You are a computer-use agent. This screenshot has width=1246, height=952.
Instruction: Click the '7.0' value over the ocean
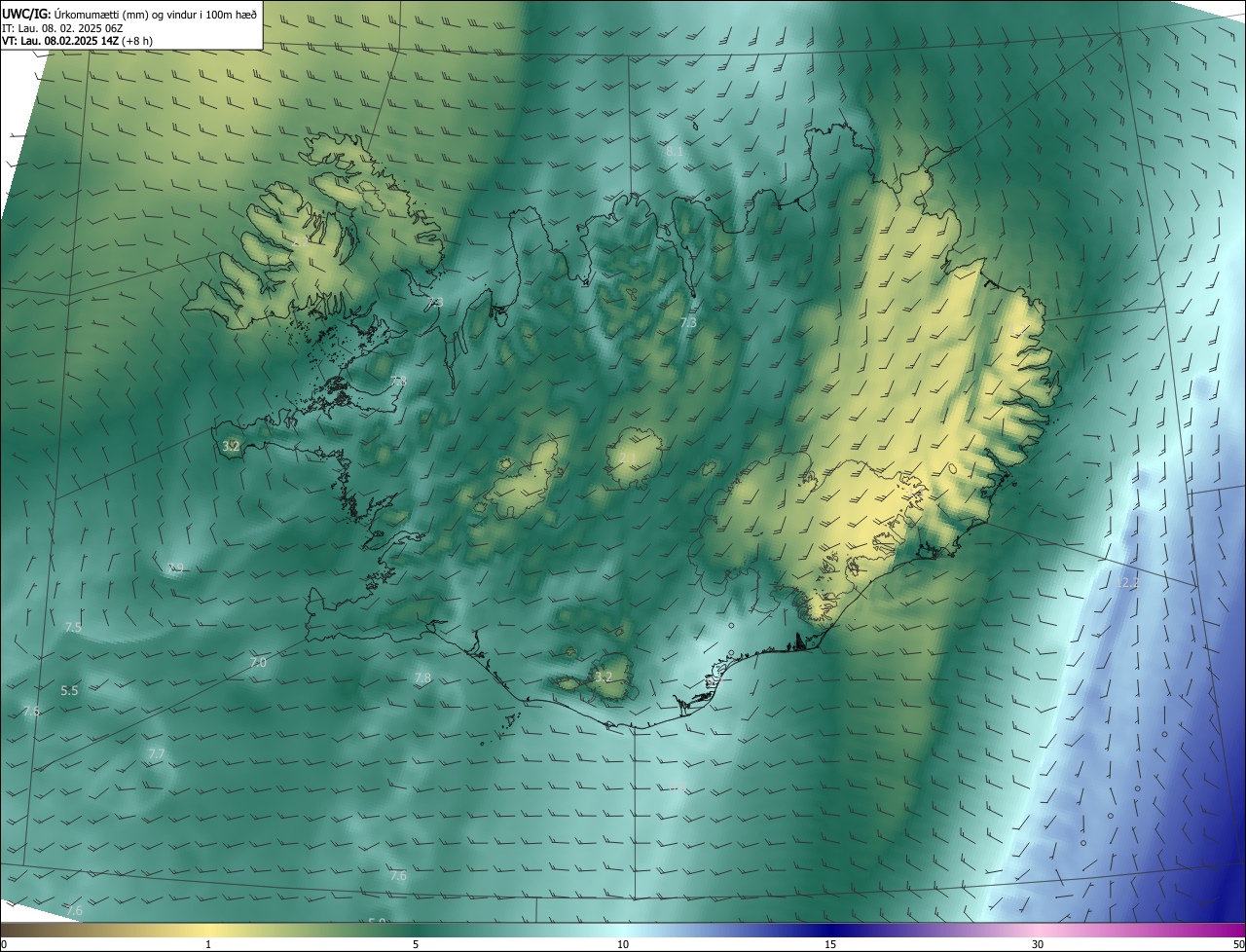258,663
